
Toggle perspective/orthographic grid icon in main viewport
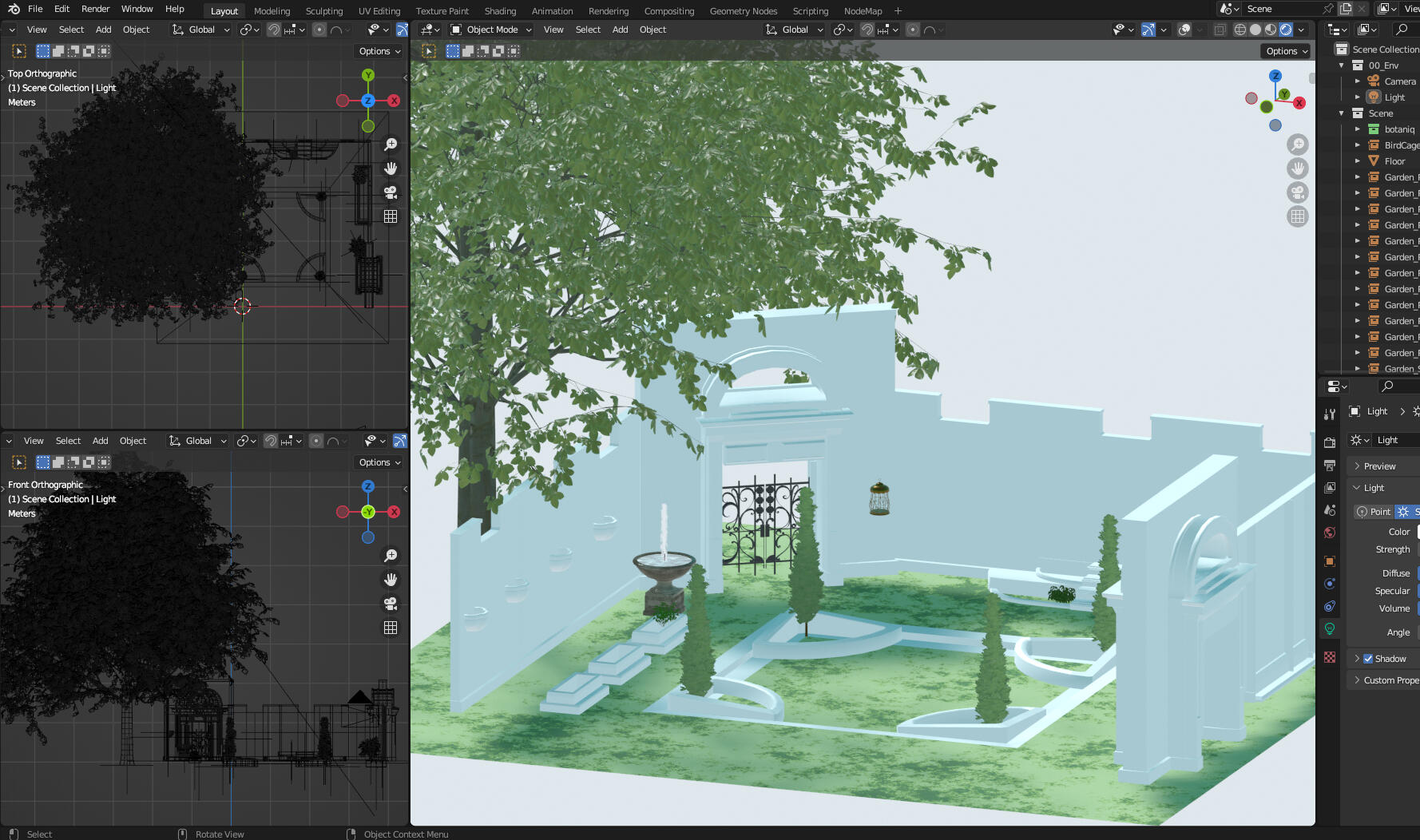pyautogui.click(x=1298, y=216)
